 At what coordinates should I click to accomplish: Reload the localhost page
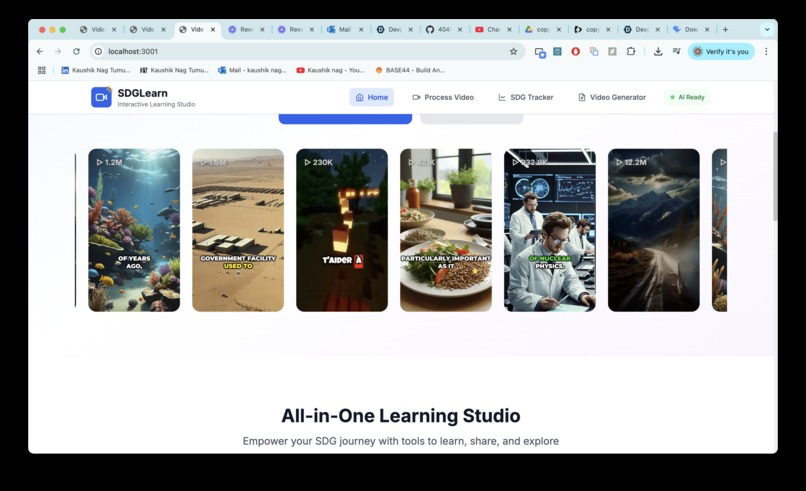point(76,51)
